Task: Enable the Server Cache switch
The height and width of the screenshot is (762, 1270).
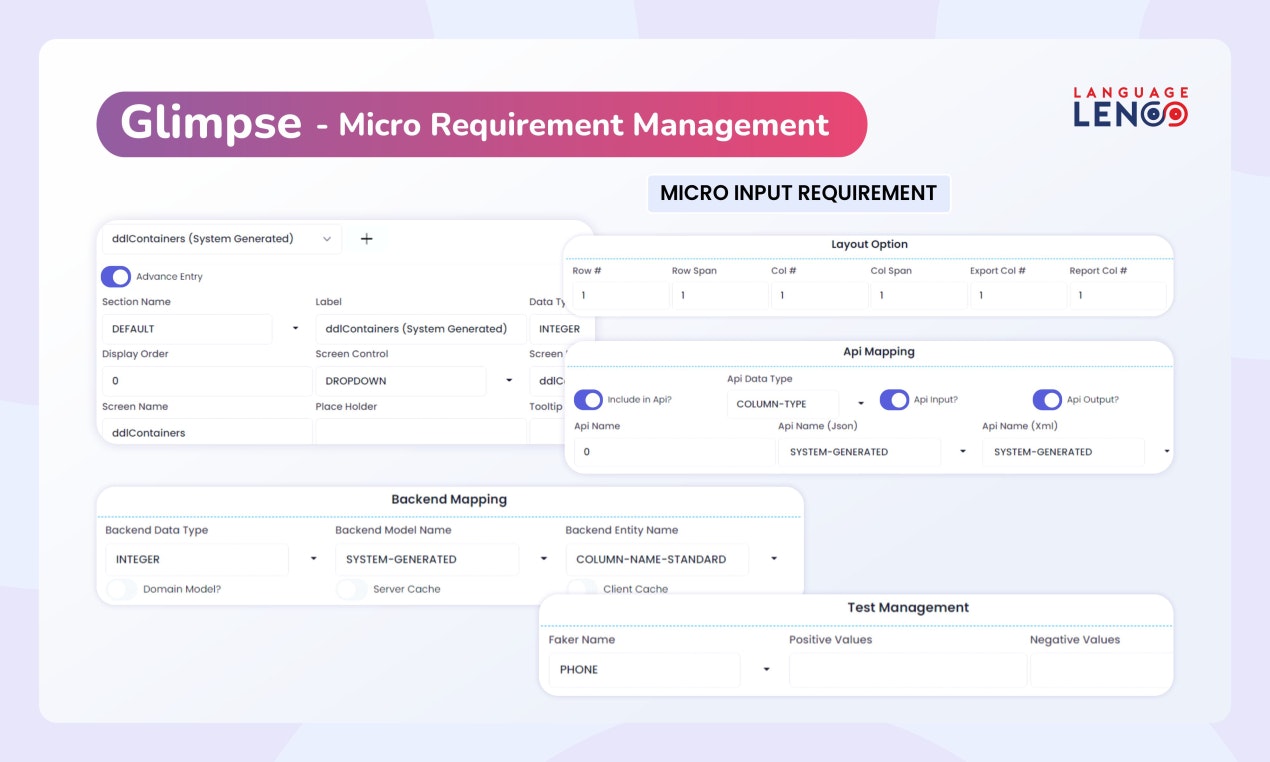Action: 351,589
